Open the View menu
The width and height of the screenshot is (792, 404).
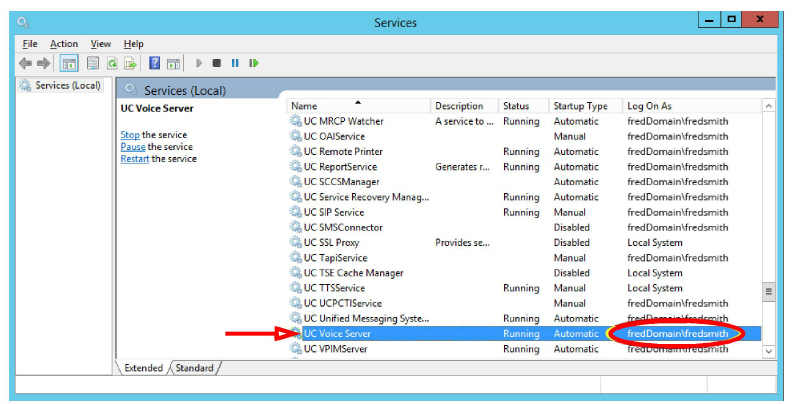pos(101,44)
